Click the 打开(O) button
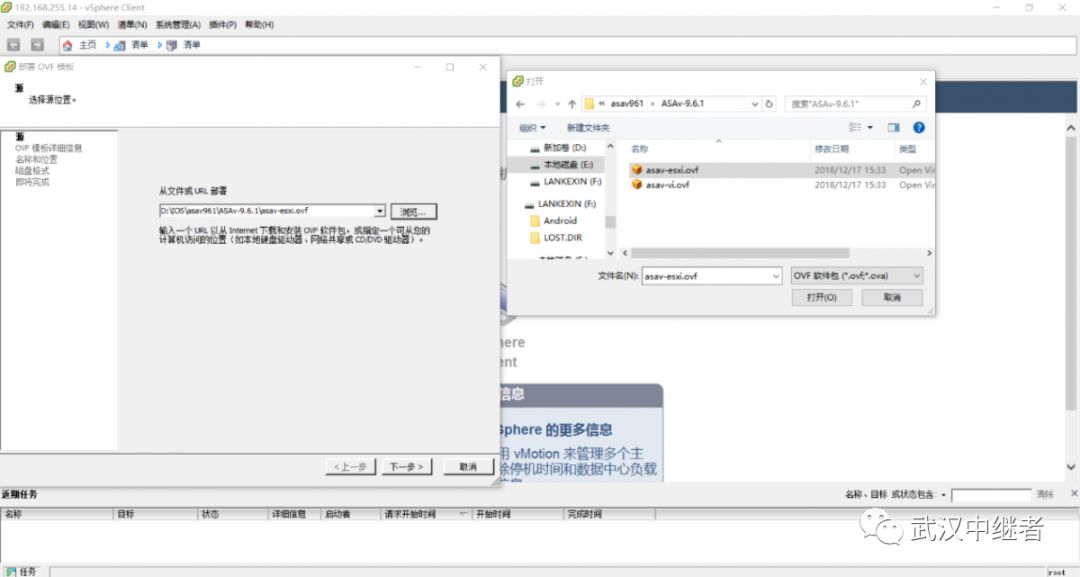 coord(822,297)
